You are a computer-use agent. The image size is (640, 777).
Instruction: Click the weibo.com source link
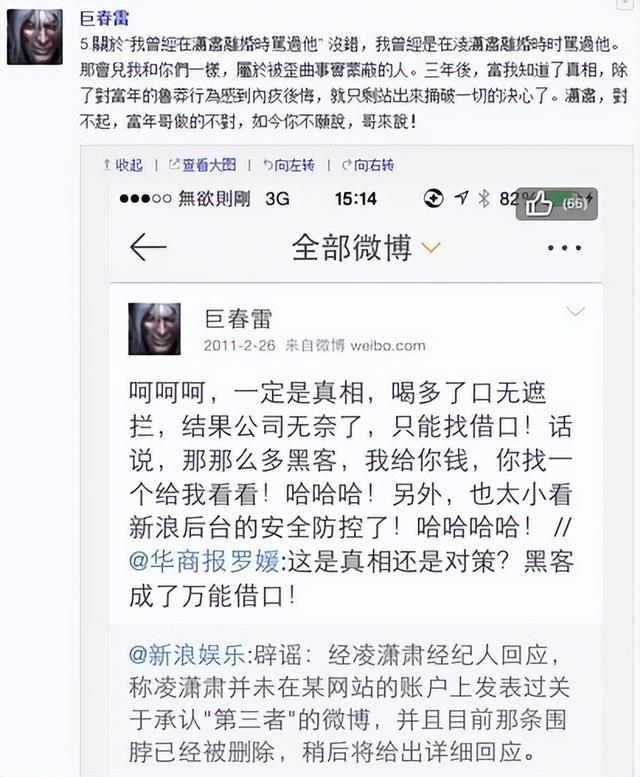point(388,345)
